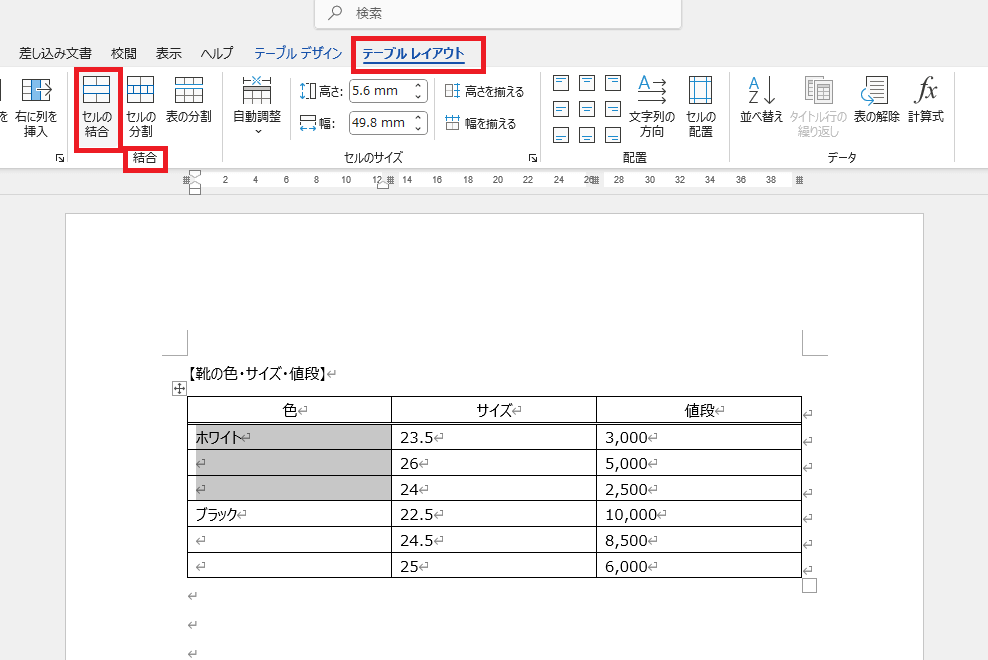Select the table move handle above the table
The width and height of the screenshot is (988, 660).
[178, 389]
